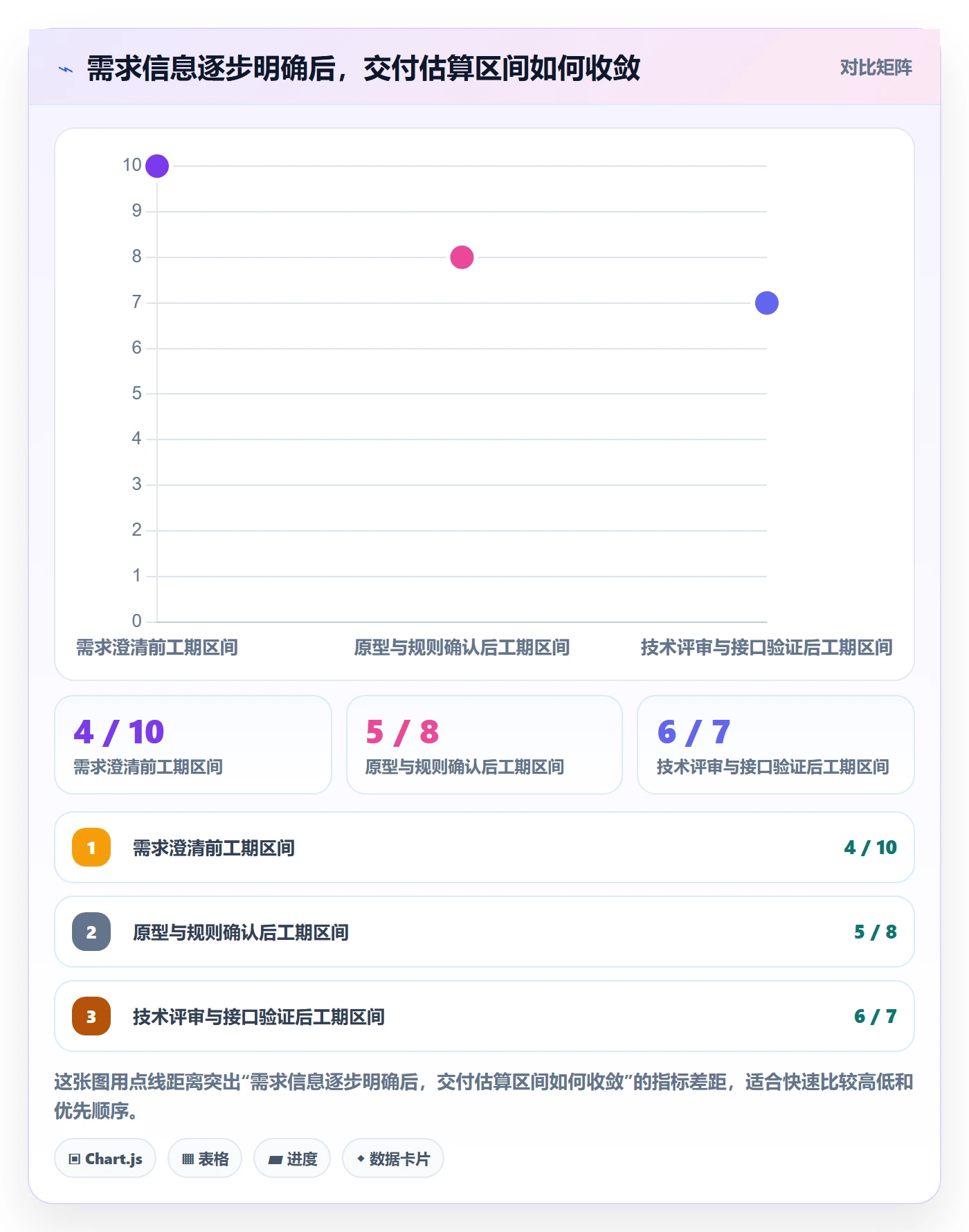Select row 原型与规则确认后工期区间 in ranking list
The image size is (969, 1232).
coord(484,932)
